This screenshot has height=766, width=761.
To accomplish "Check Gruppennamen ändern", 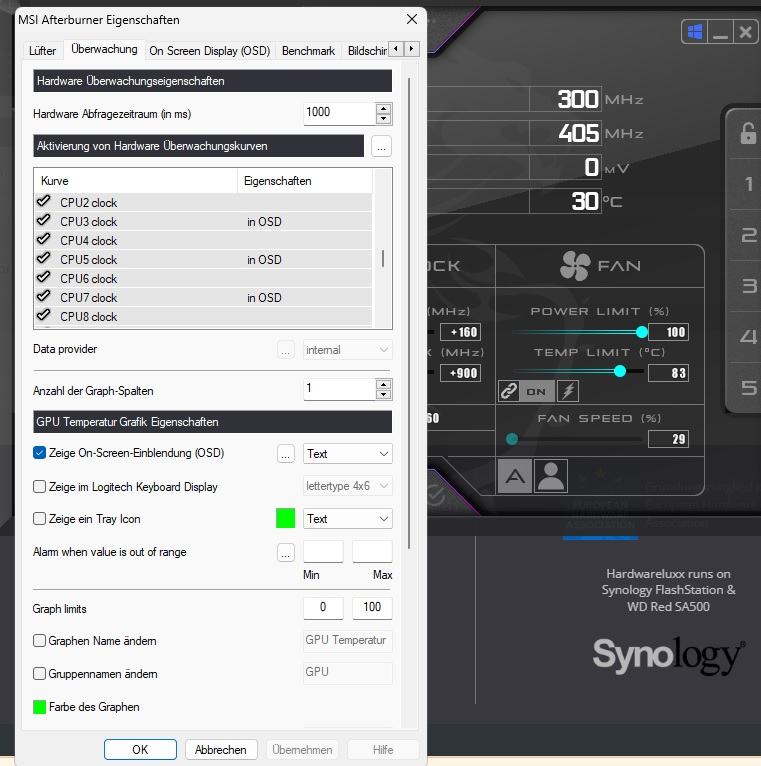I will 40,674.
